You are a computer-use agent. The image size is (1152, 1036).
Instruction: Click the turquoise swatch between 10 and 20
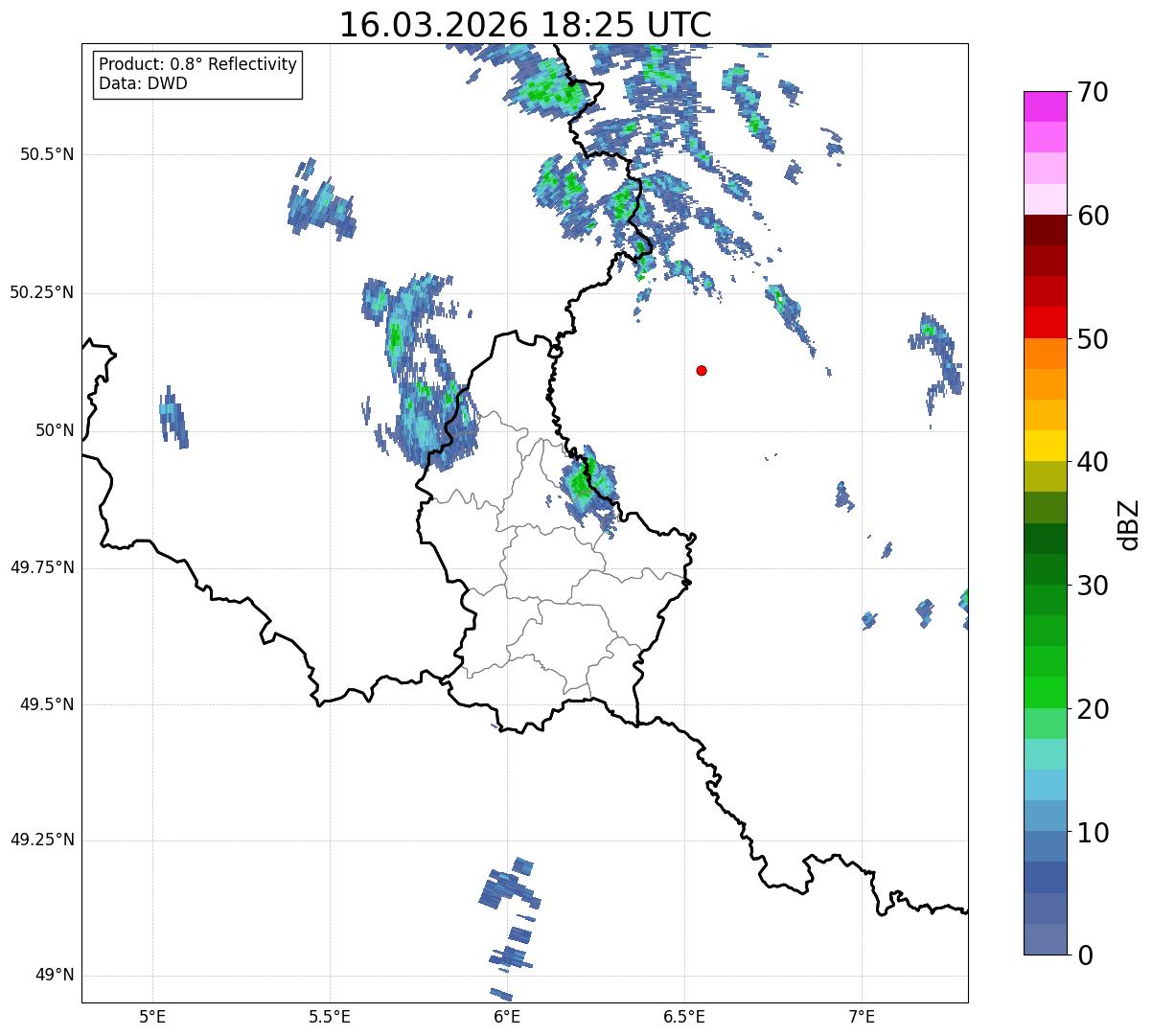(x=1046, y=754)
